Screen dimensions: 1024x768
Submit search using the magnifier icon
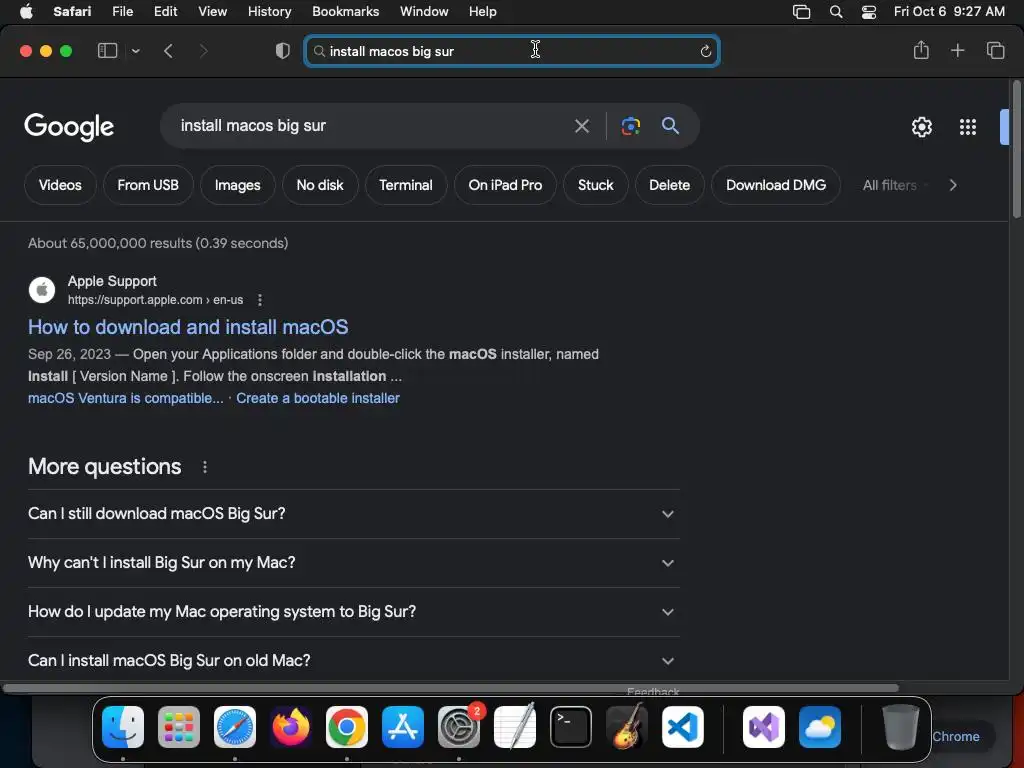tap(670, 125)
